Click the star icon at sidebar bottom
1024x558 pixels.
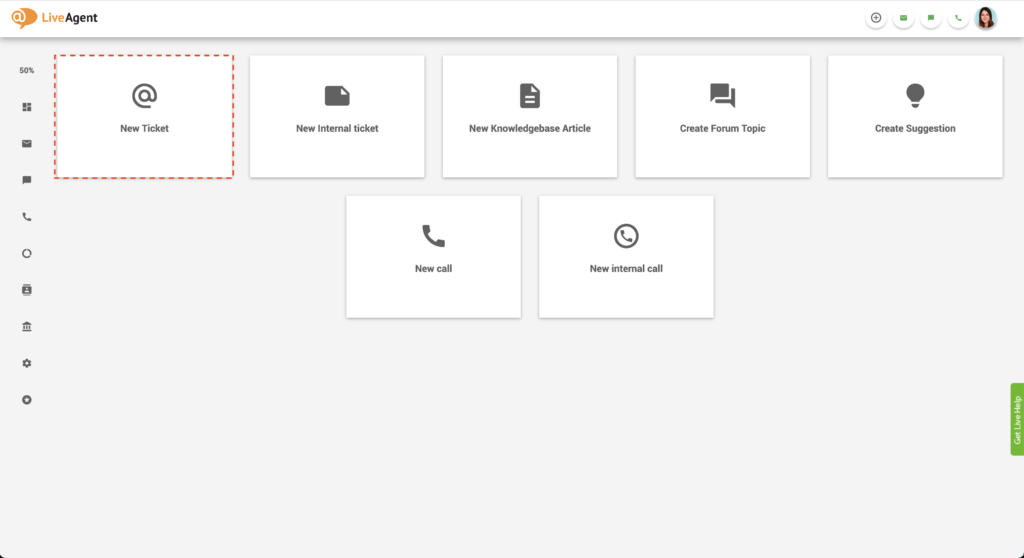(27, 400)
